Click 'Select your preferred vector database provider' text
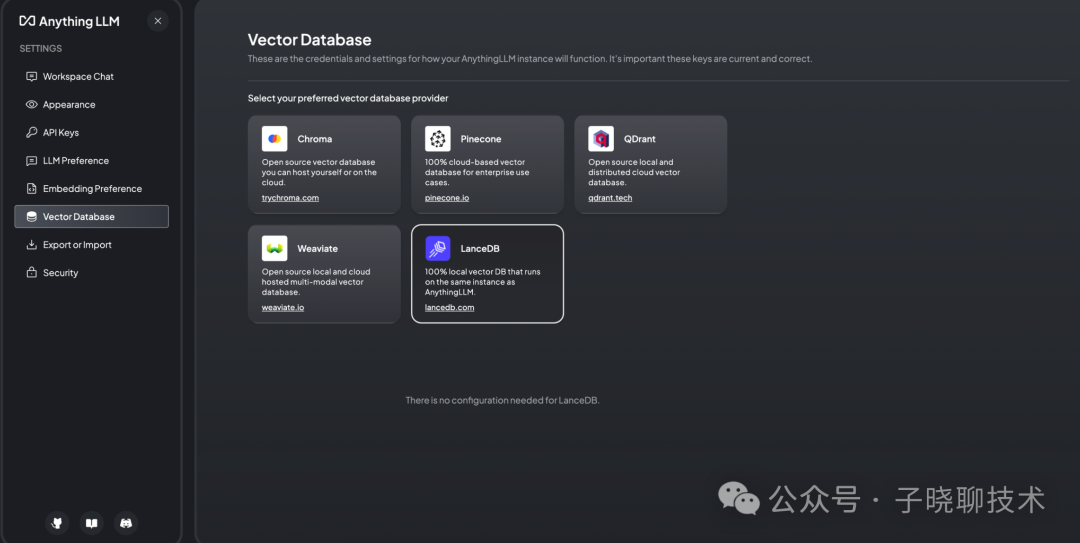Image resolution: width=1080 pixels, height=543 pixels. pos(348,98)
